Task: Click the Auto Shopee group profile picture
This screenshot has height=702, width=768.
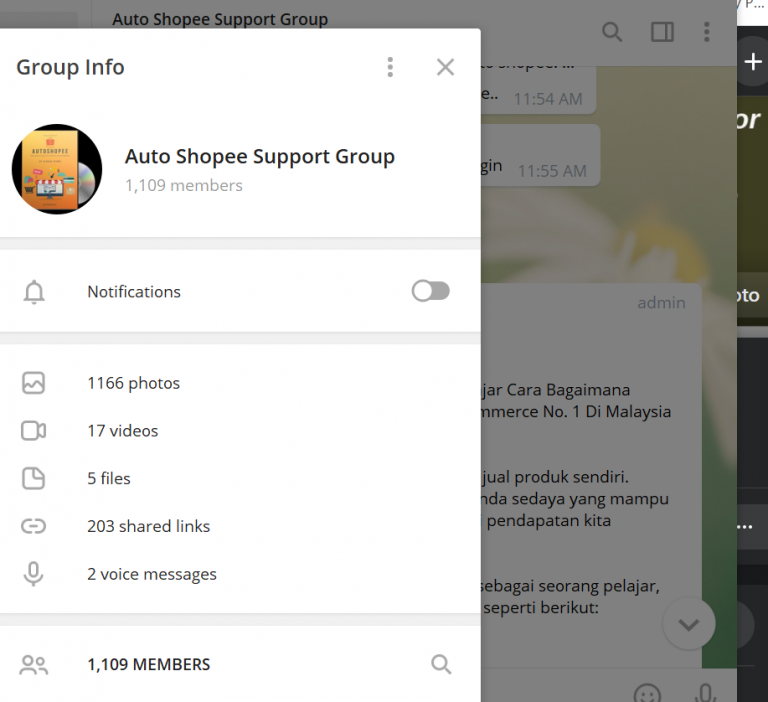Action: [57, 169]
